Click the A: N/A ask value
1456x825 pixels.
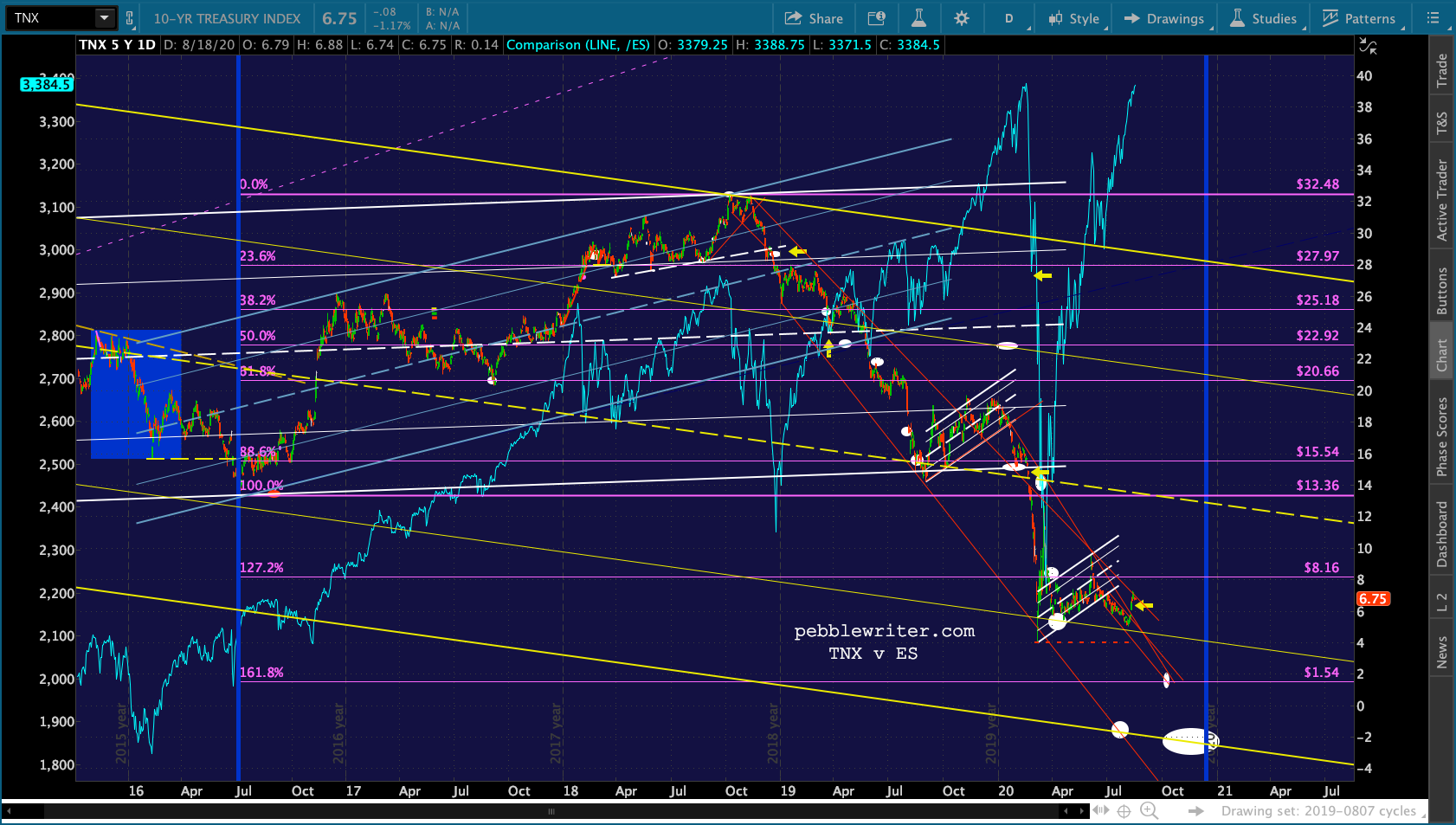click(442, 25)
